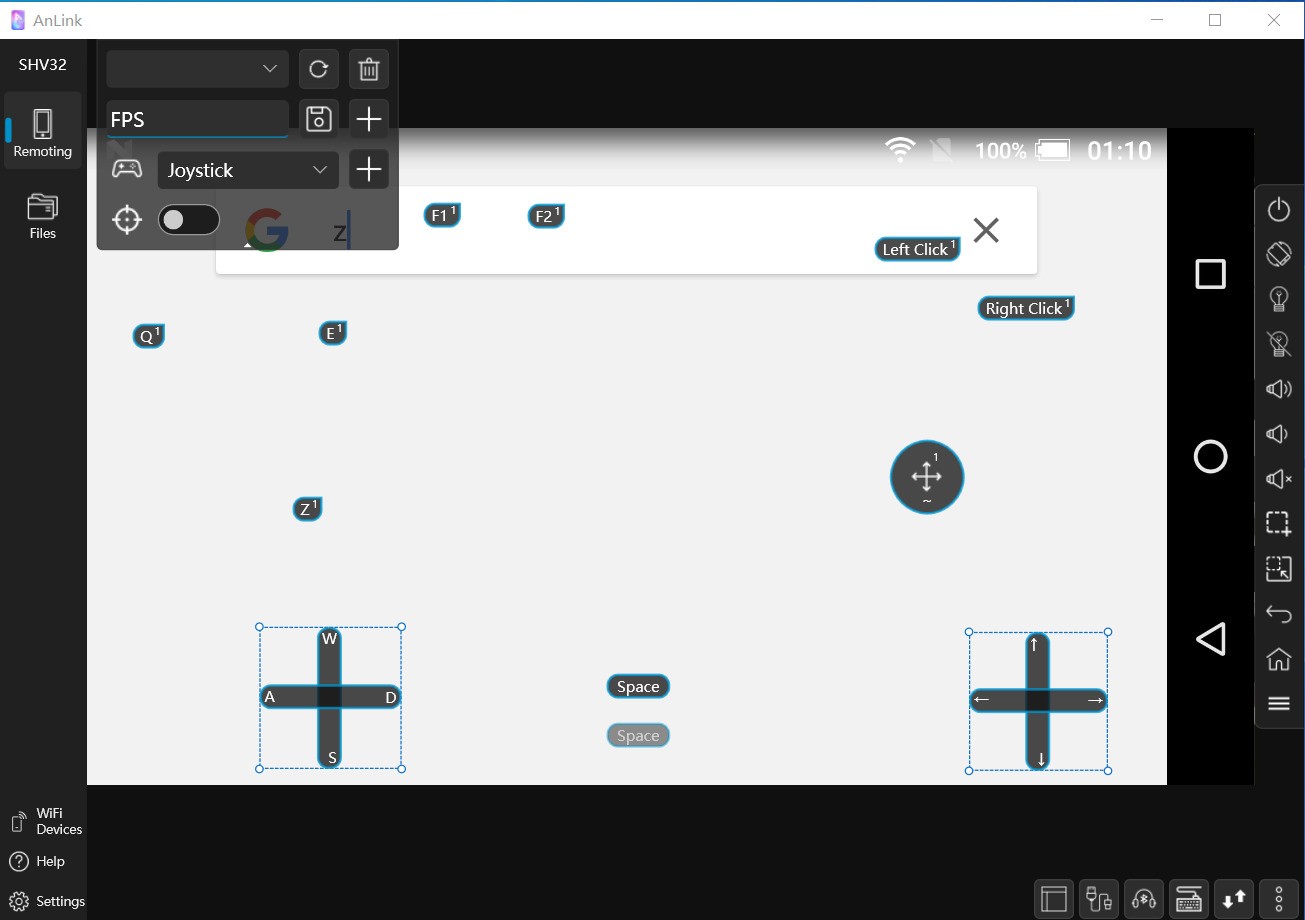Save the FPS keymap profile

coord(319,120)
